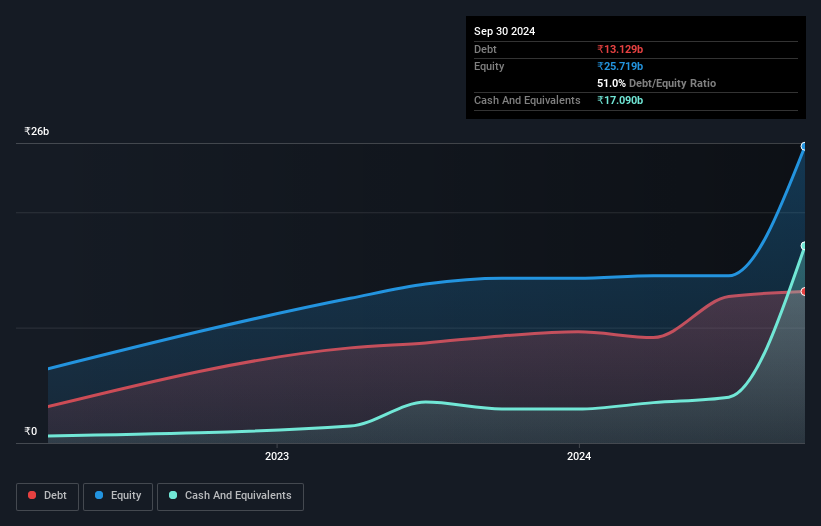Screen dimensions: 821x526
Task: Click the Debt end data point marker
Action: 805,292
